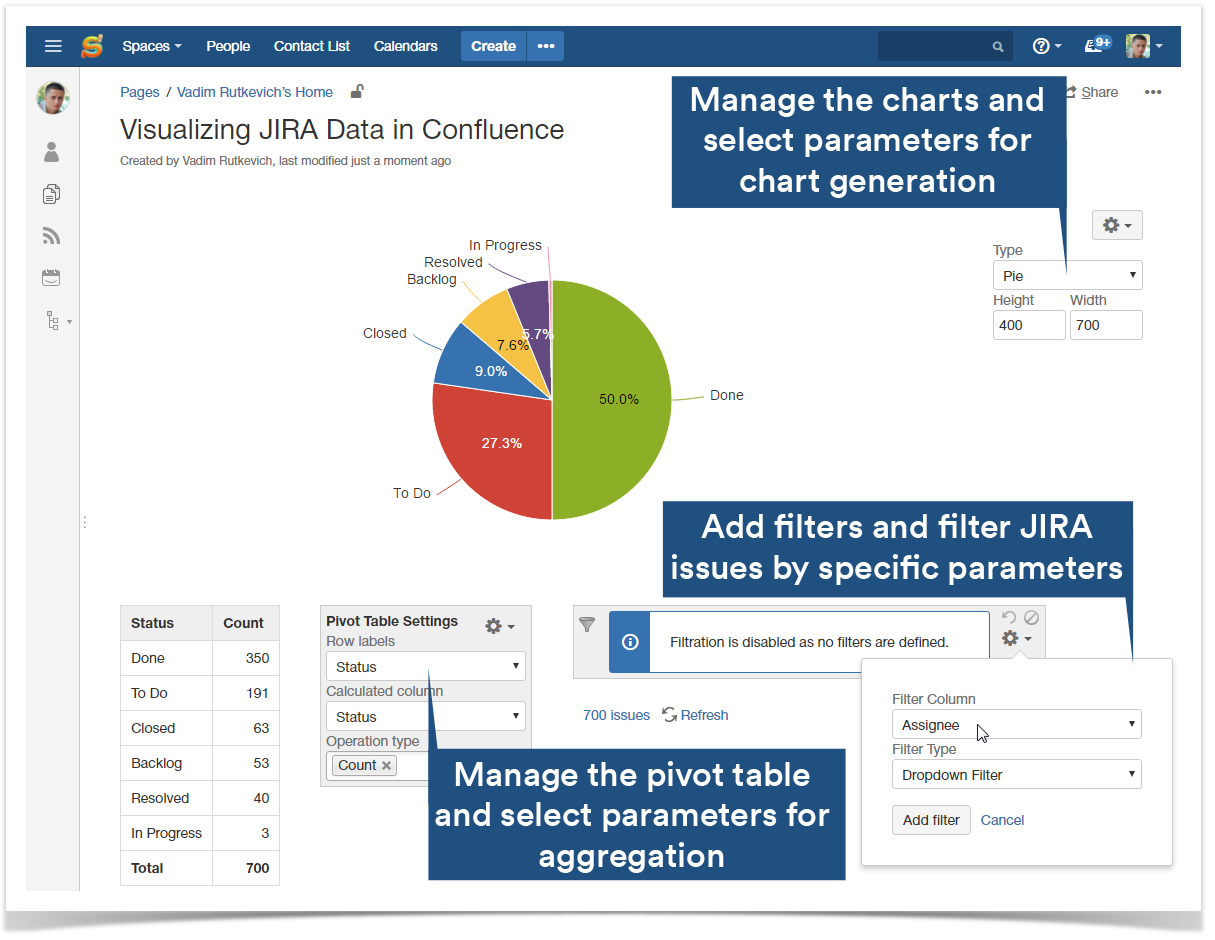This screenshot has height=940, width=1215.
Task: Click the disable filtration circle icon
Action: click(1031, 617)
